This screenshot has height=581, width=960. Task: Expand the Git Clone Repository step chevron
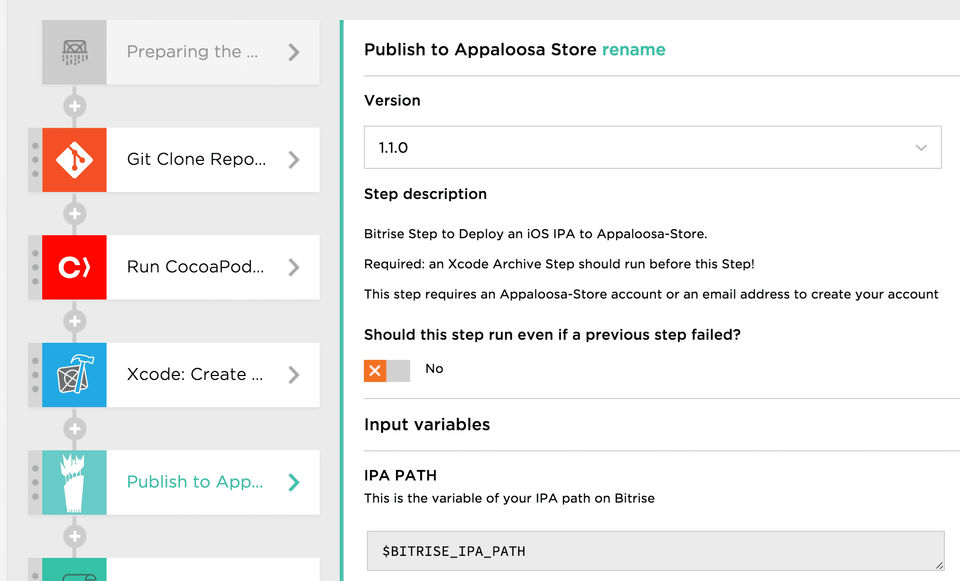294,160
